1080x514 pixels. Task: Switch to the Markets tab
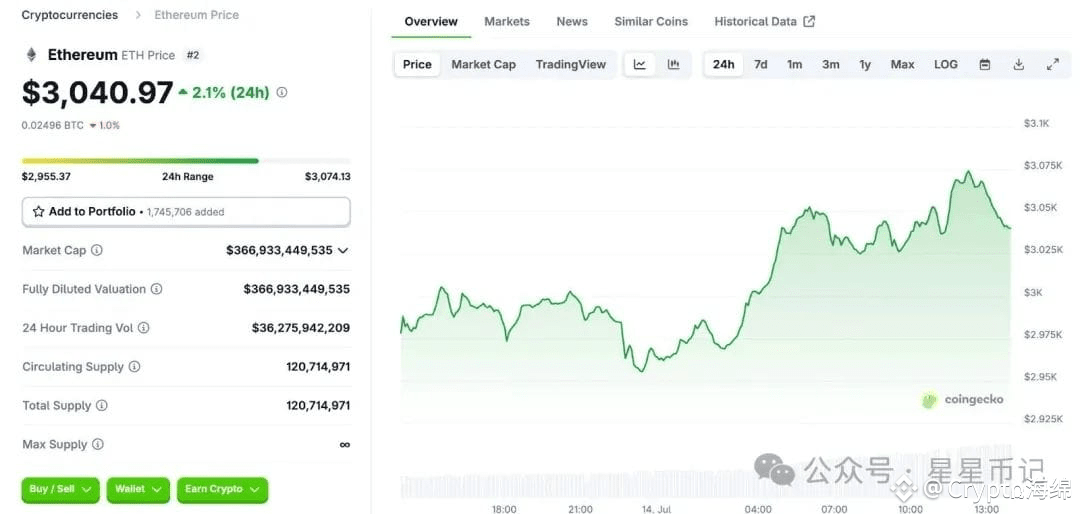(x=507, y=21)
